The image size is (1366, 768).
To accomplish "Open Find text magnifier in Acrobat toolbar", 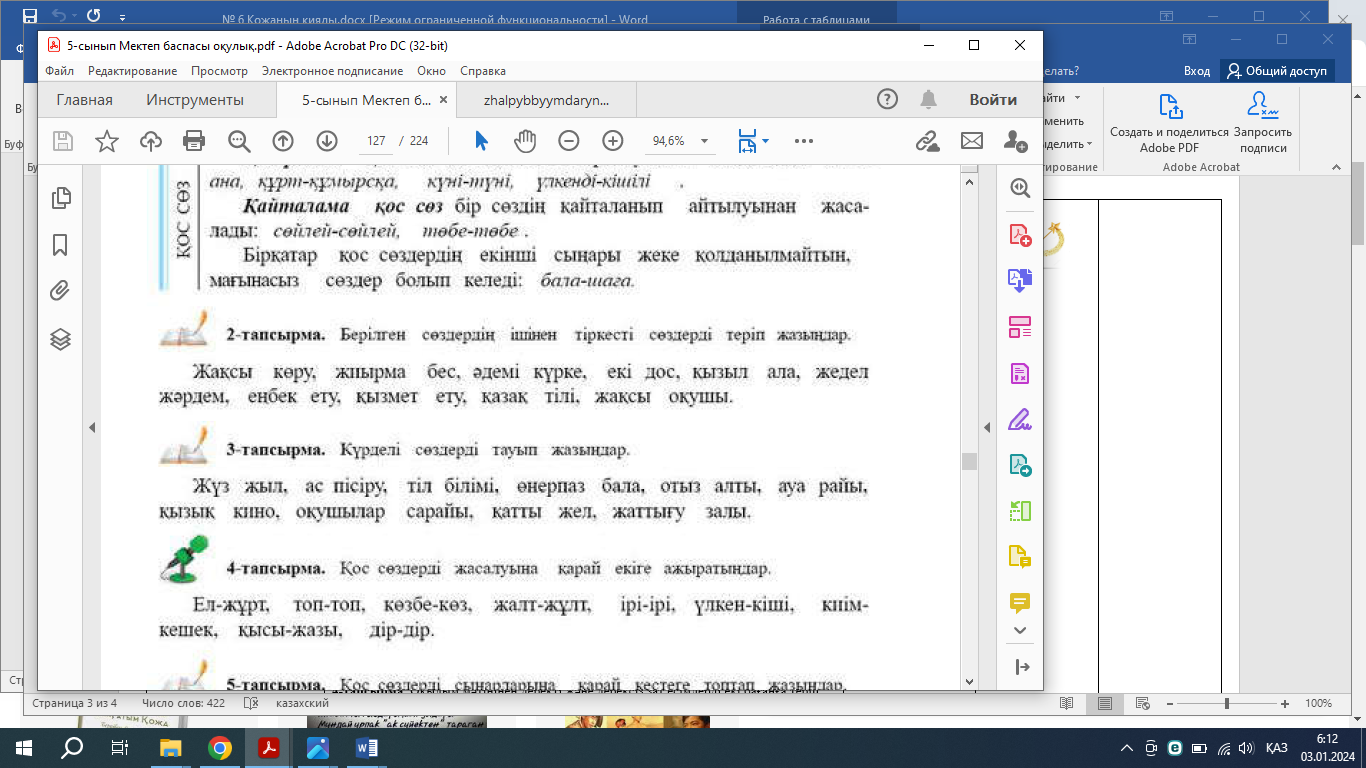I will tap(239, 141).
